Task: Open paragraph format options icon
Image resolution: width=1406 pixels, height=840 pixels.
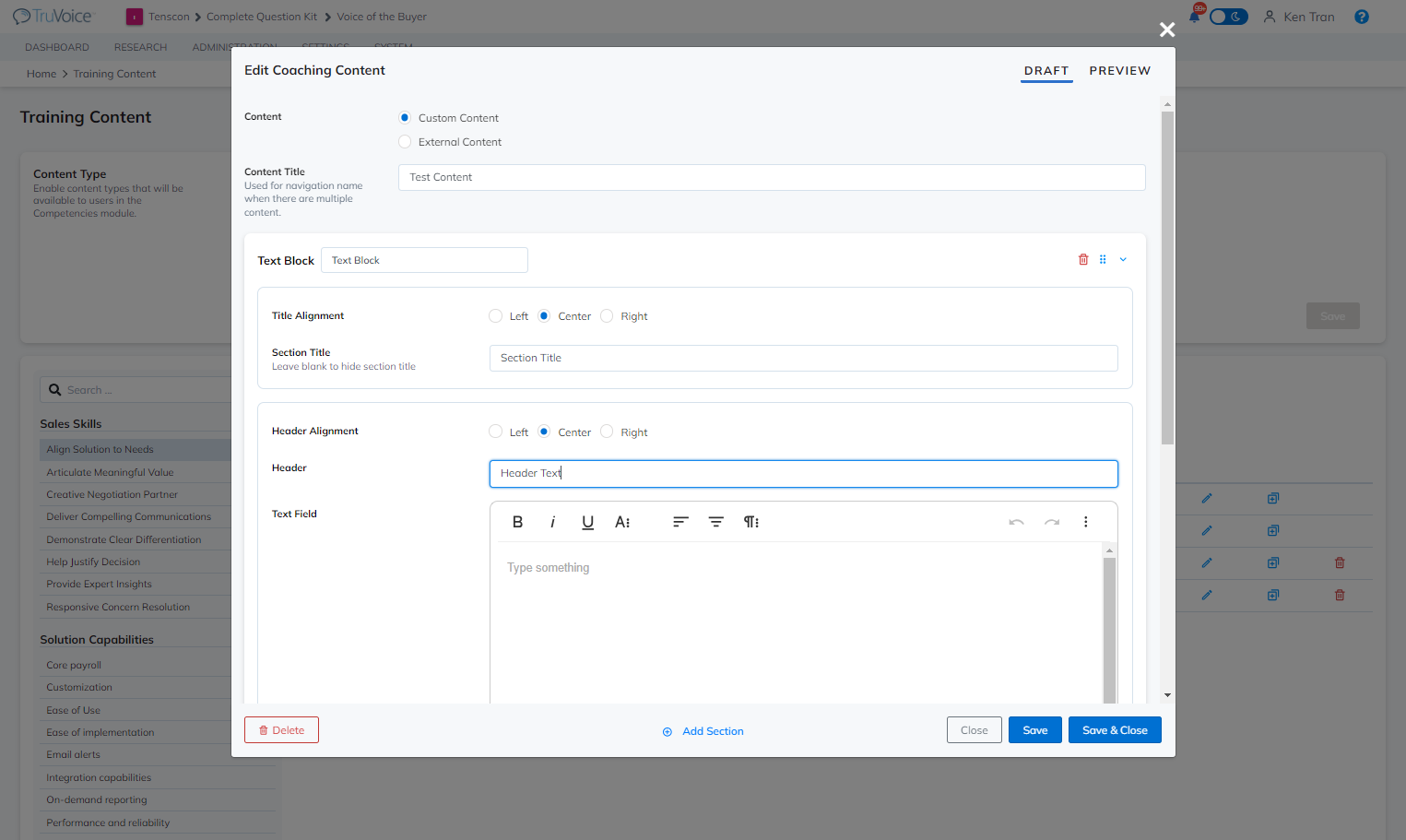Action: 751,522
